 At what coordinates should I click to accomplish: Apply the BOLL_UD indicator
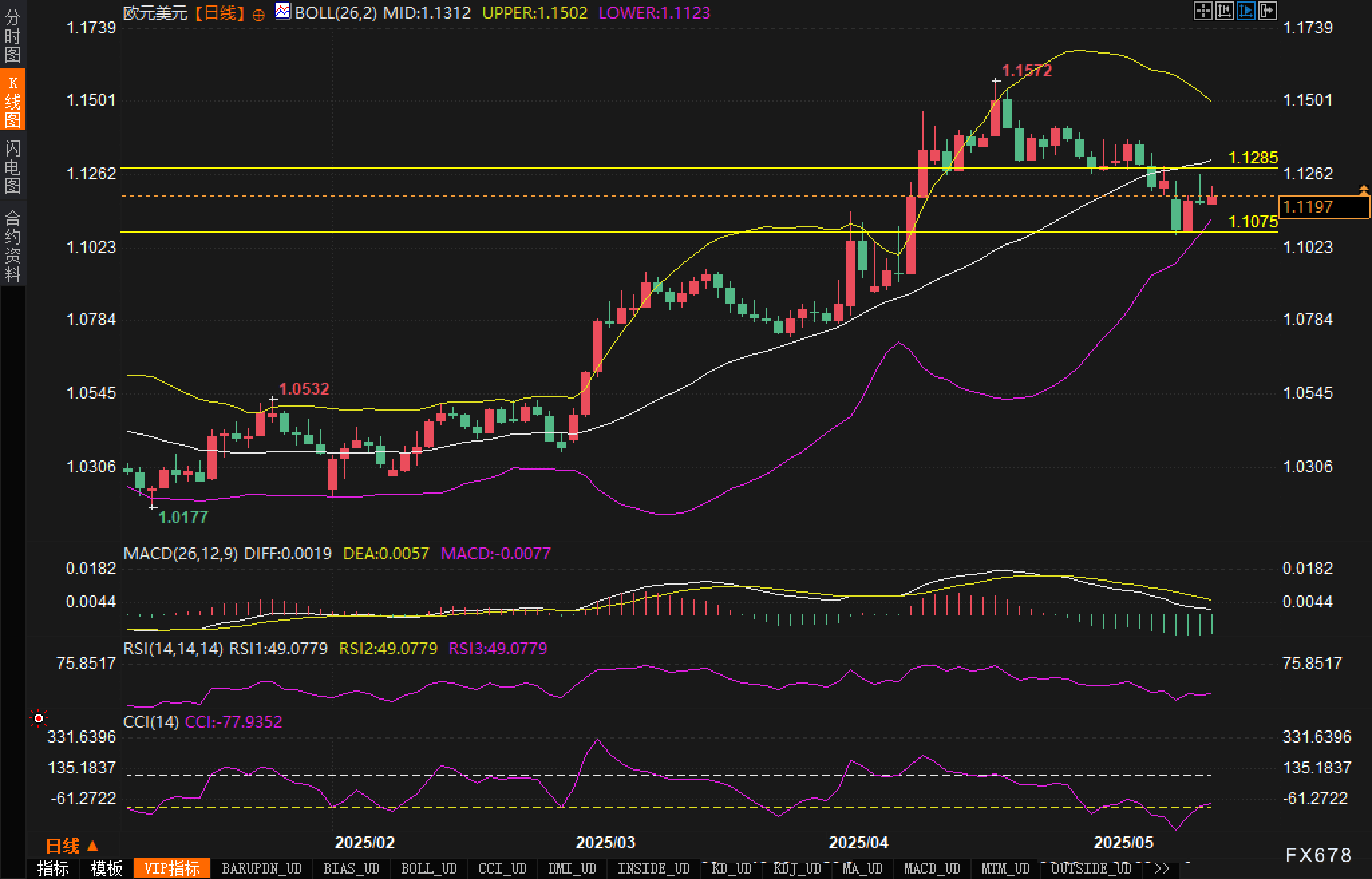tap(428, 868)
